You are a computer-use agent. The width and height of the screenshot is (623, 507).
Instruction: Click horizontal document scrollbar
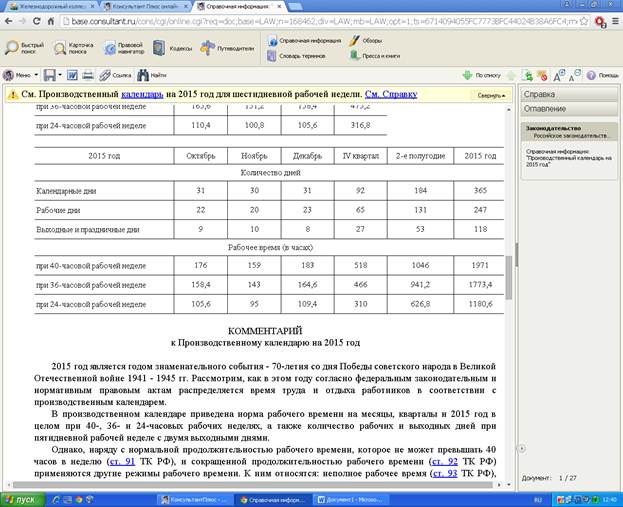click(253, 485)
